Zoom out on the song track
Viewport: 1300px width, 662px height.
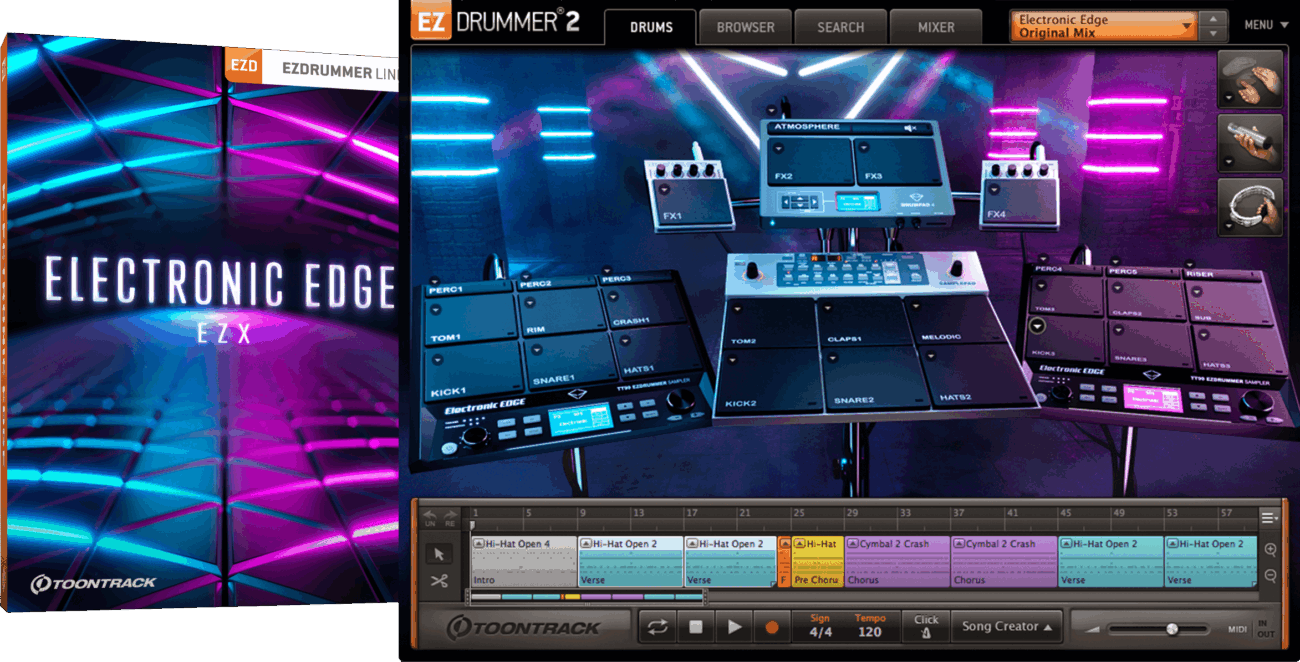(1270, 575)
